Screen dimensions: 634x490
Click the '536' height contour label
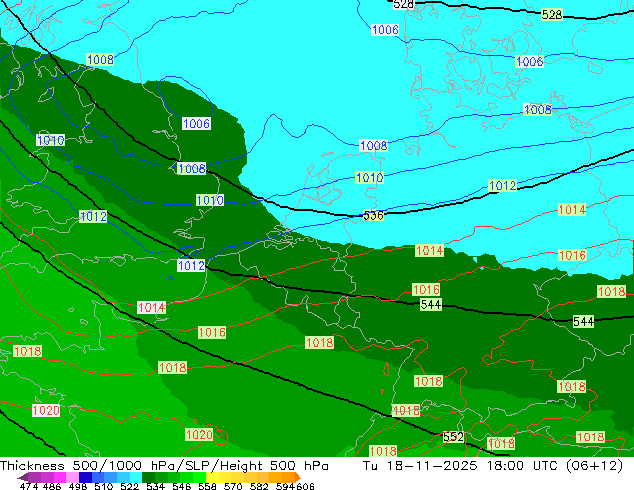pyautogui.click(x=373, y=215)
